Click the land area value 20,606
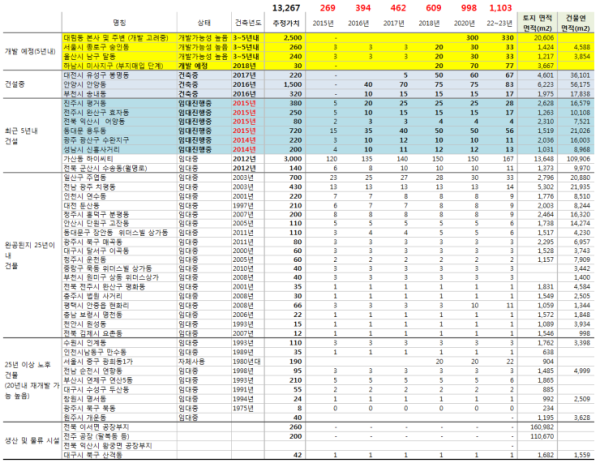600x463 pixels. coord(544,37)
